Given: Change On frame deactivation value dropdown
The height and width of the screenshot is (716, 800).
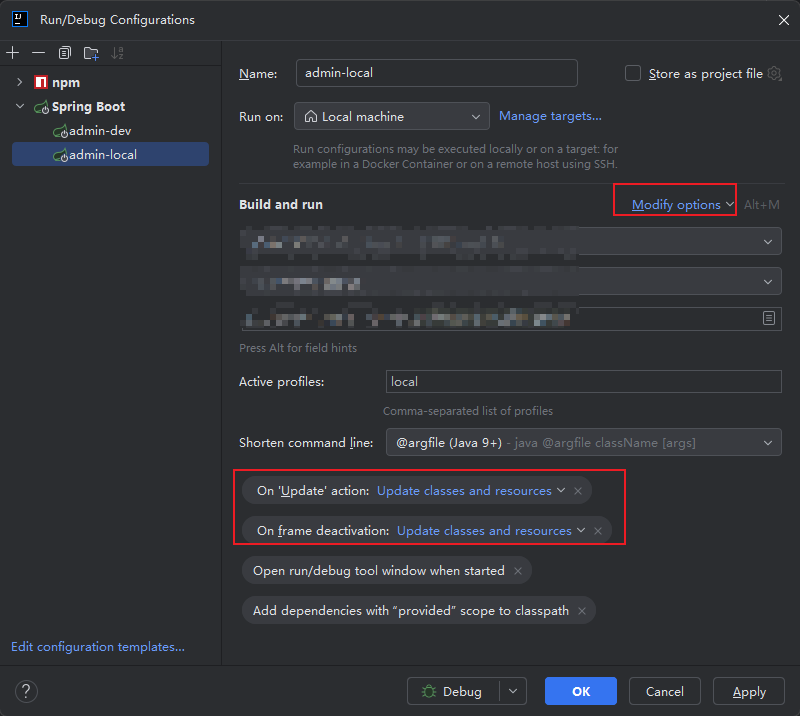Looking at the screenshot, I should click(491, 531).
